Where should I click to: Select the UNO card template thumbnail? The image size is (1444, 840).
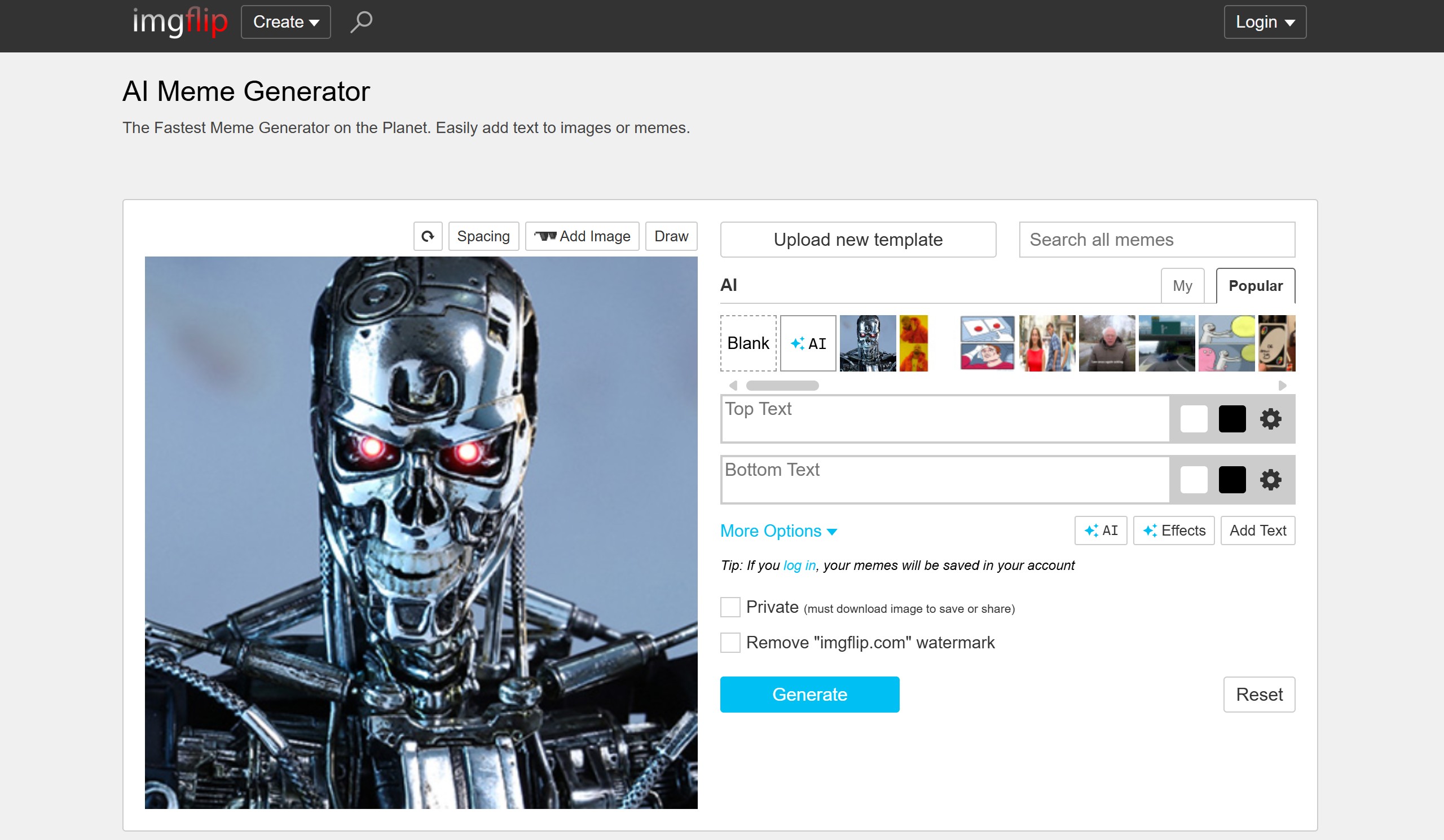click(x=1276, y=343)
